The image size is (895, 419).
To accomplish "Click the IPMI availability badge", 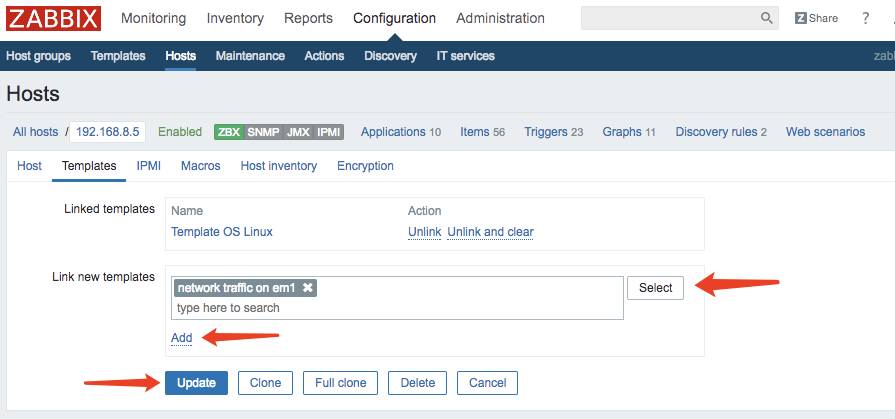I will pyautogui.click(x=329, y=132).
